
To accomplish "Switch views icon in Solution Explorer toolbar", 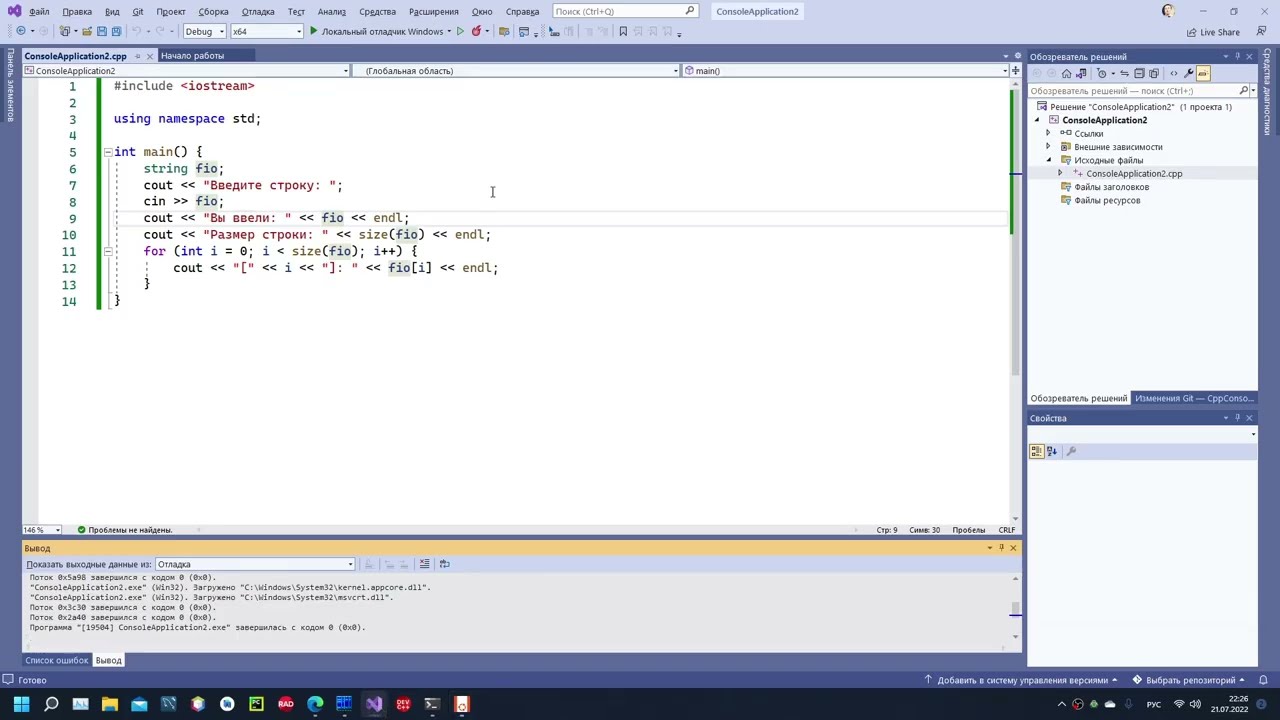I will [x=1081, y=73].
